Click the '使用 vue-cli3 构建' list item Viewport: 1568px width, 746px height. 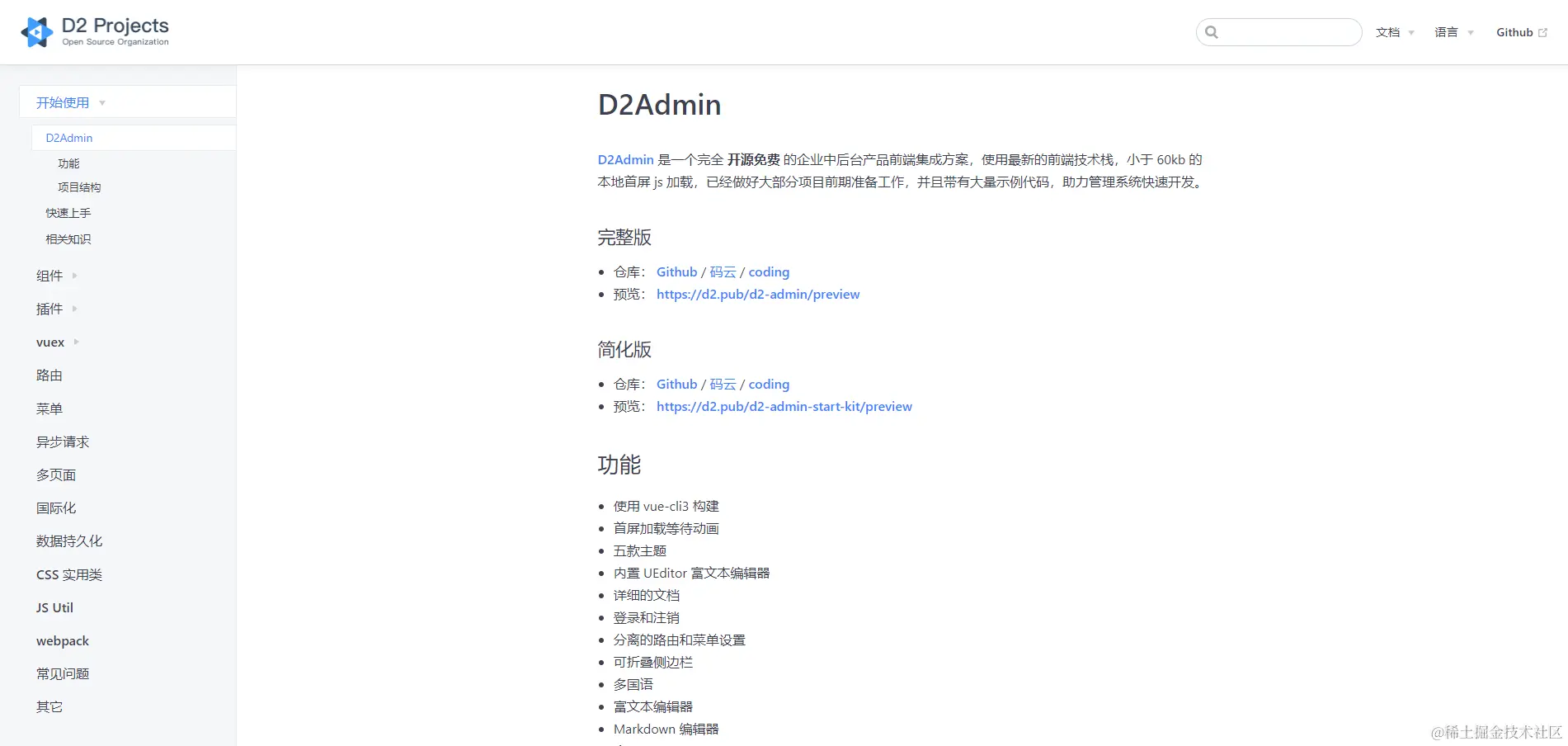666,506
